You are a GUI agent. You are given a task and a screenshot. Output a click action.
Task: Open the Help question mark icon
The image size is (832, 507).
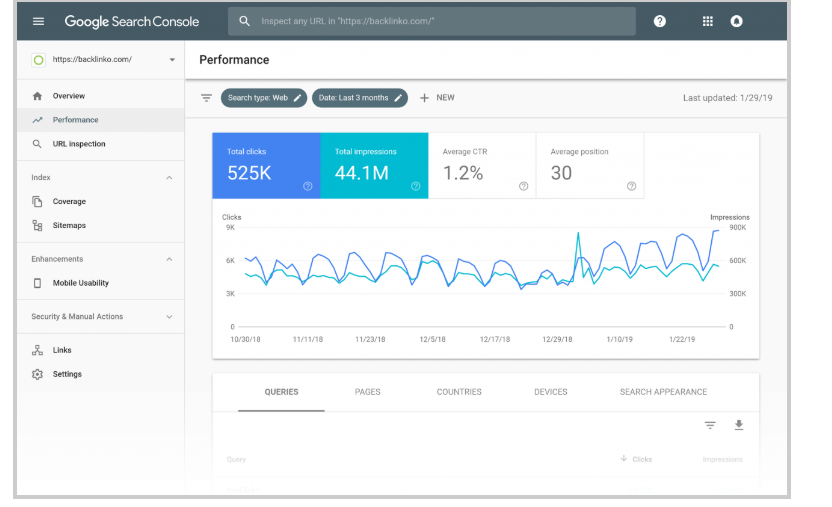[x=660, y=21]
